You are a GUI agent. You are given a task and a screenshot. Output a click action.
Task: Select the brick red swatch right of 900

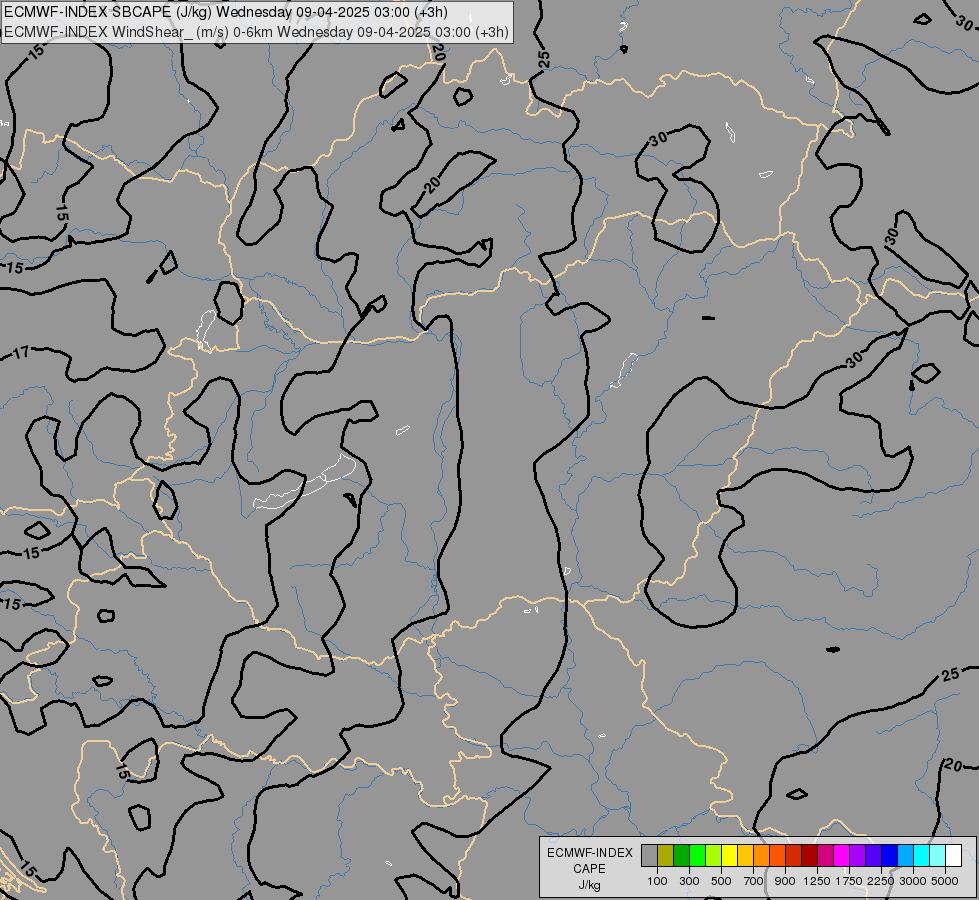click(x=793, y=855)
